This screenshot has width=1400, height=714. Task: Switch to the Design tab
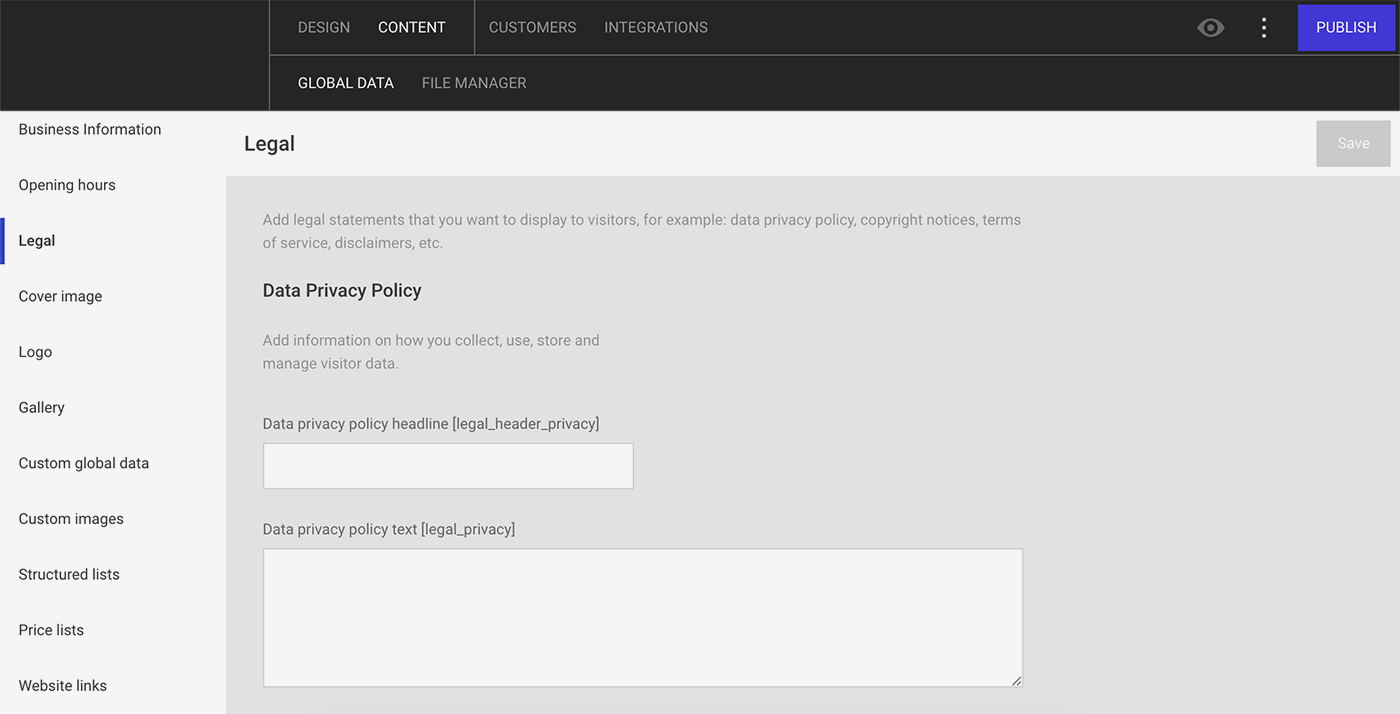(x=324, y=28)
